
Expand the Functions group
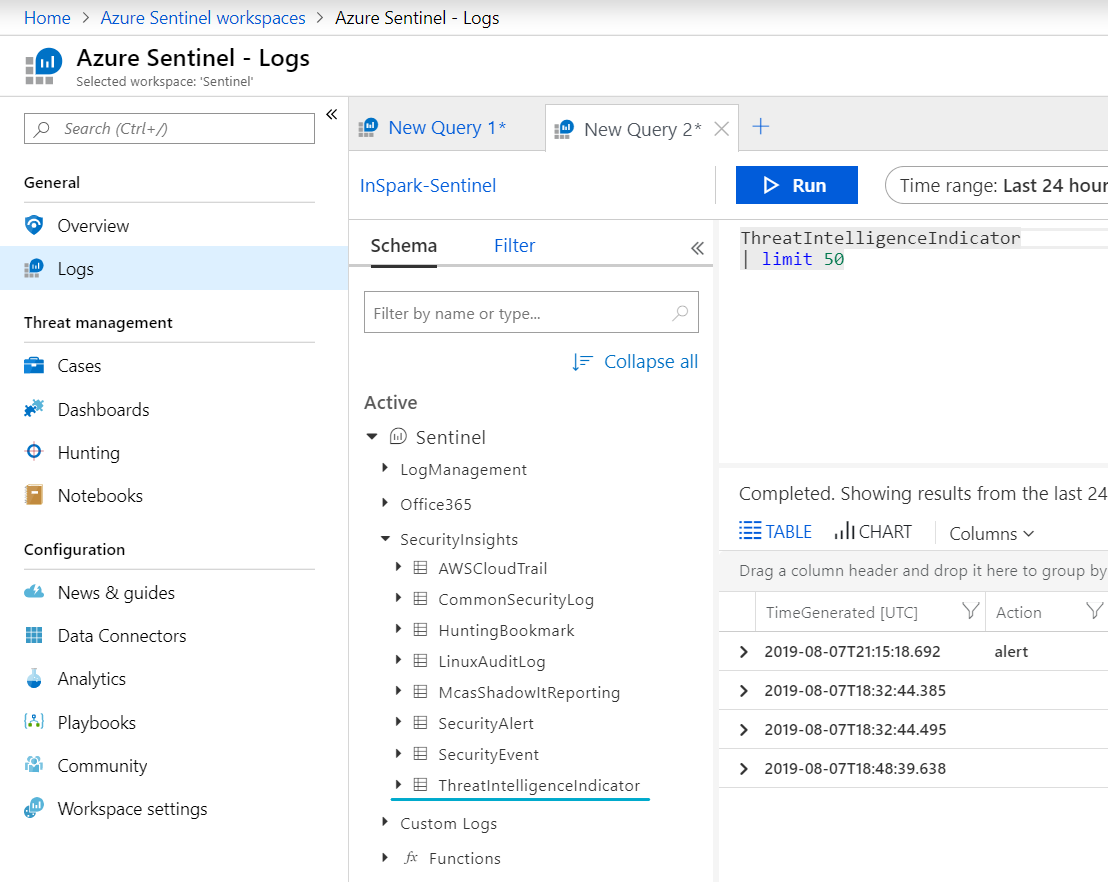(x=384, y=857)
